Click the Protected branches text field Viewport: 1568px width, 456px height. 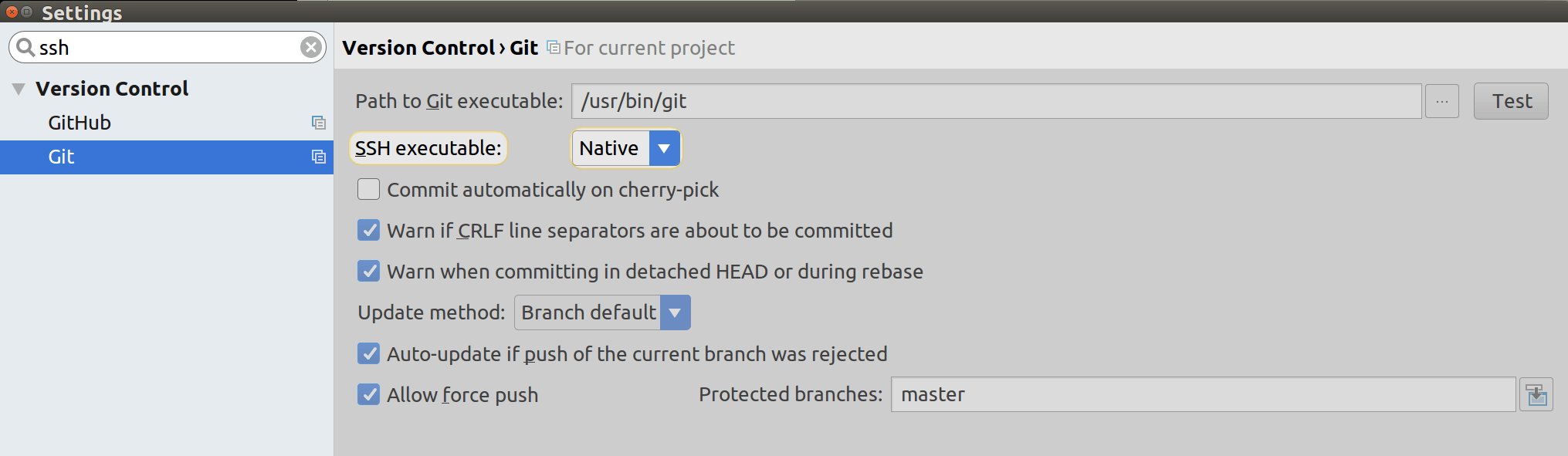coord(1202,395)
